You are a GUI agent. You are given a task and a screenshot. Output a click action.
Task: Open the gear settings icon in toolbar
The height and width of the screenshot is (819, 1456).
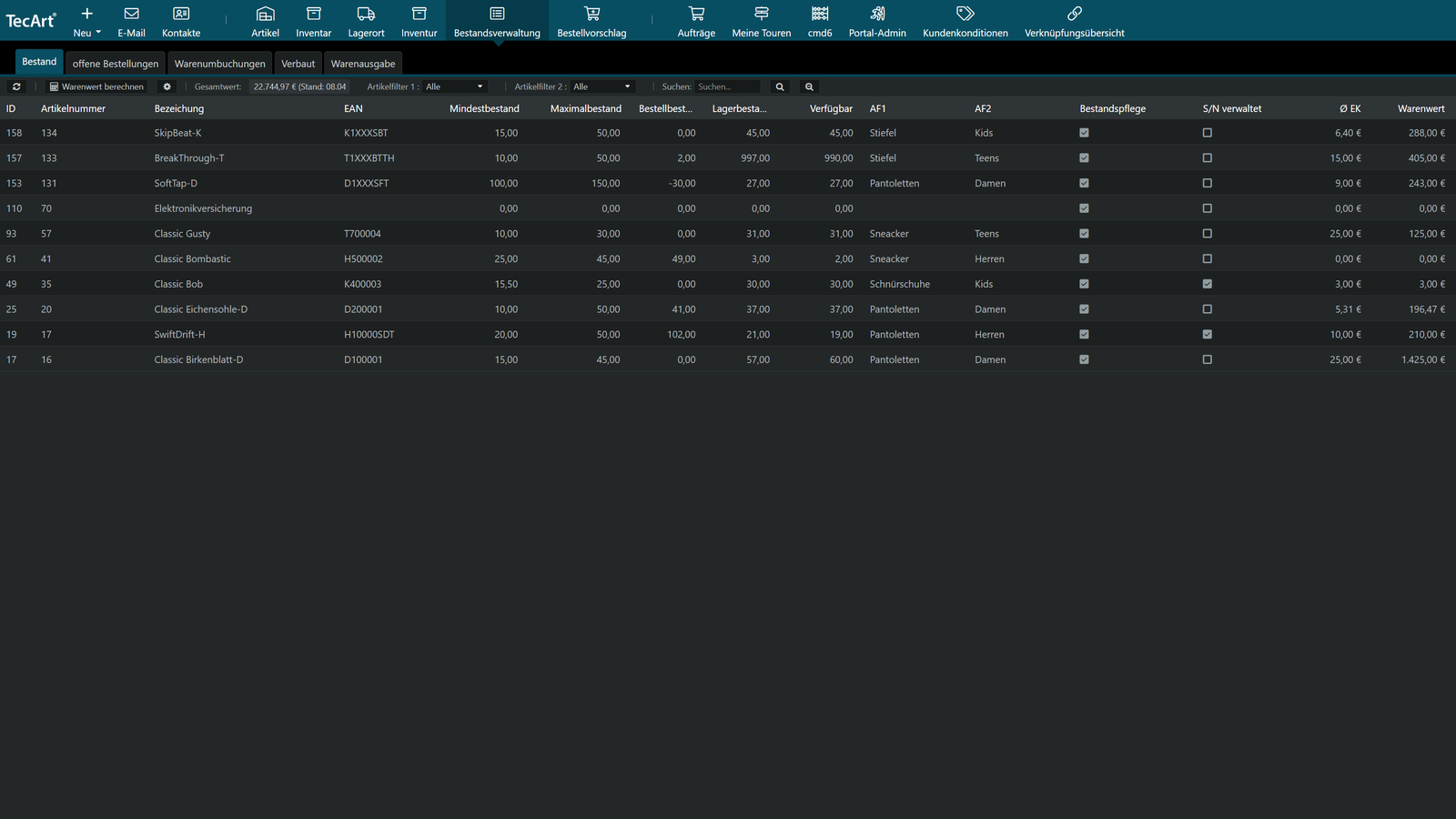click(167, 86)
